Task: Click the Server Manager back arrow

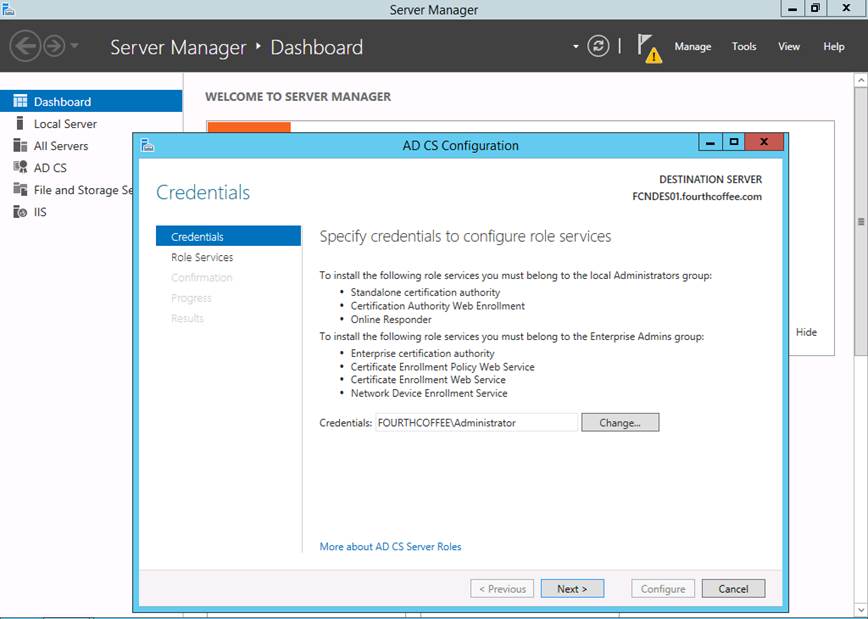Action: pyautogui.click(x=25, y=46)
